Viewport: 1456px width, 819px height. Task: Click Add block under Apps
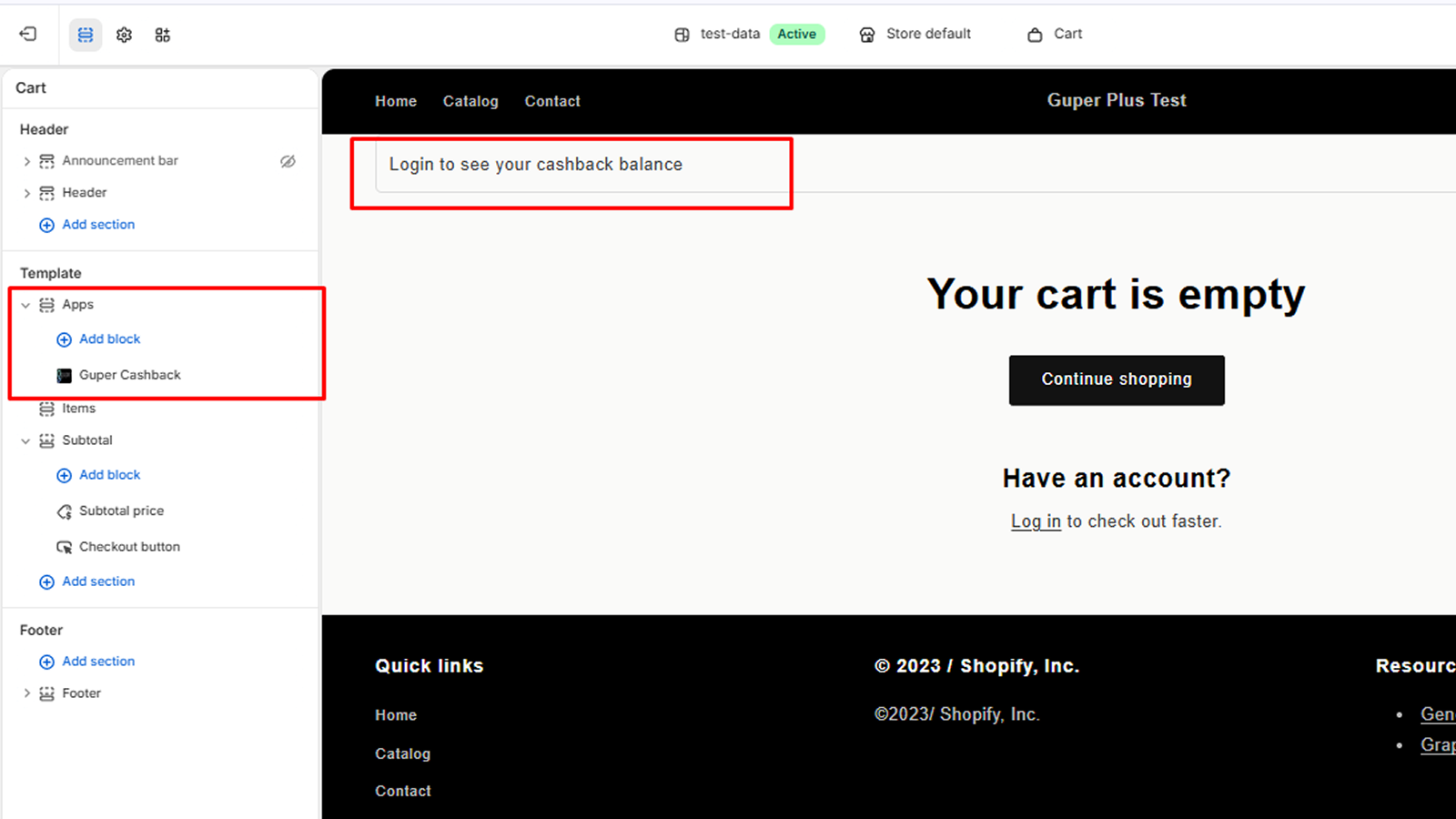pos(110,339)
